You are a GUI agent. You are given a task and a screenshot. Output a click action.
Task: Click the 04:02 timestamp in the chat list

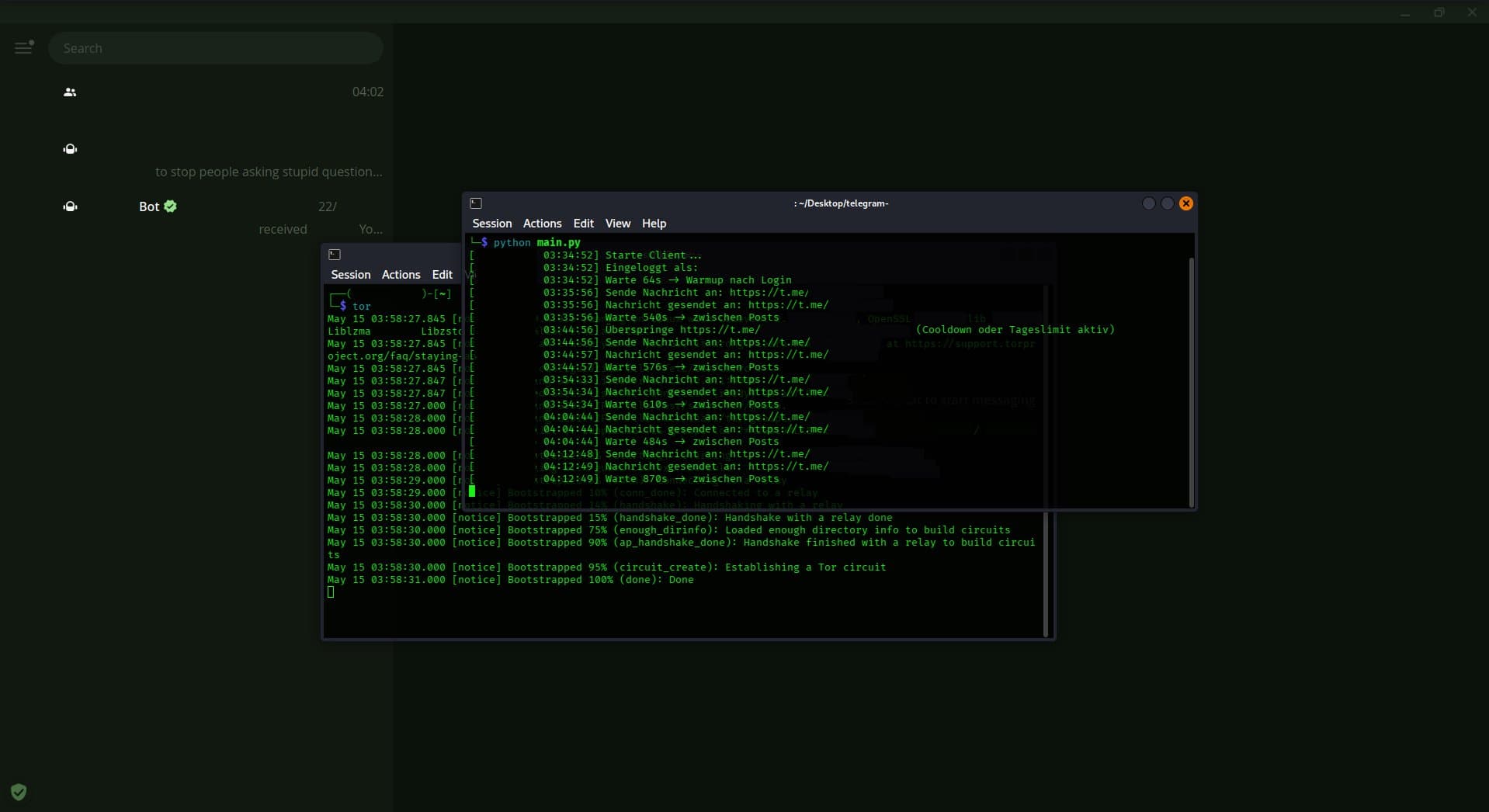point(368,92)
